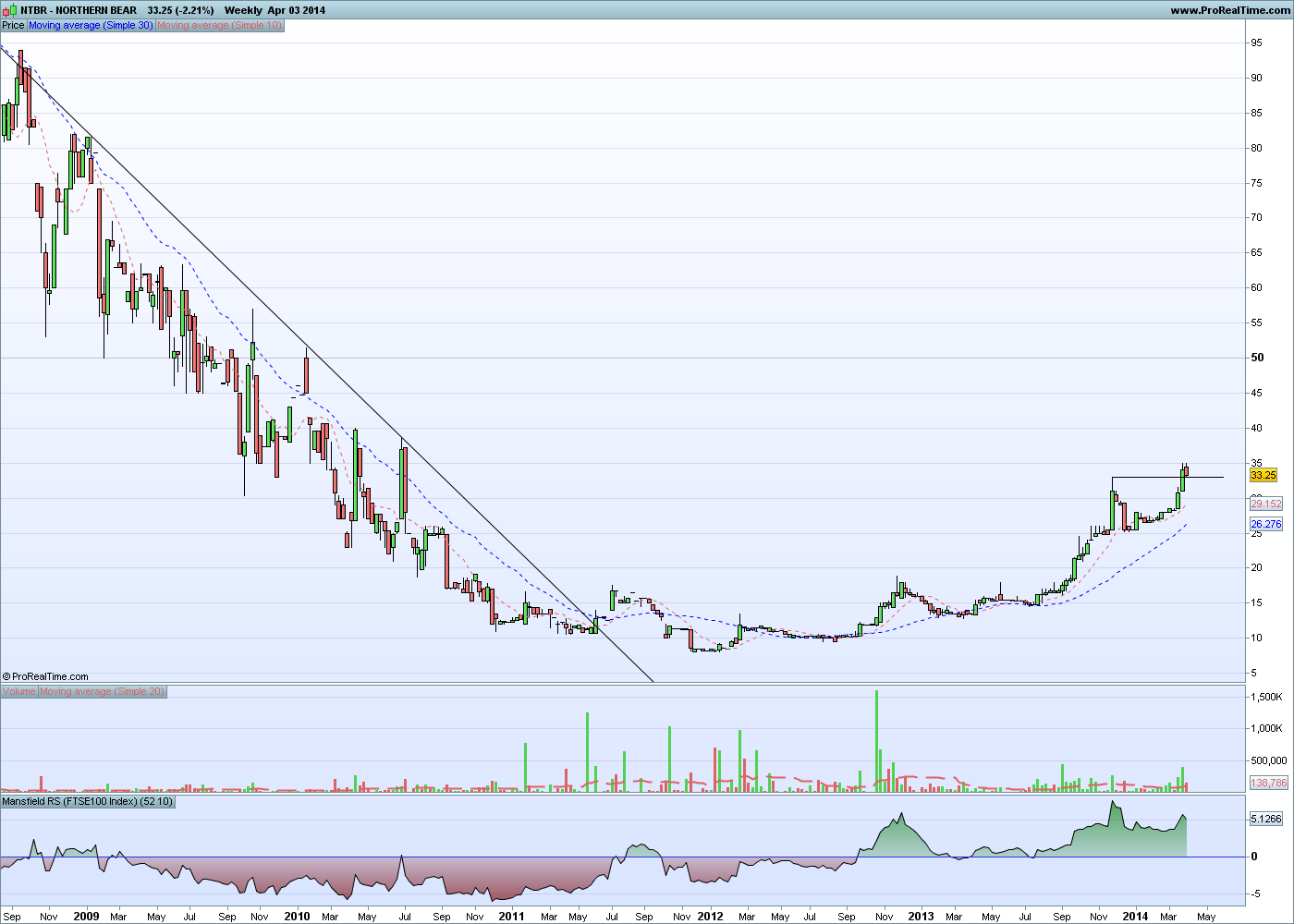1294x924 pixels.
Task: Click the 500,000 volume axis label
Action: pos(1267,760)
